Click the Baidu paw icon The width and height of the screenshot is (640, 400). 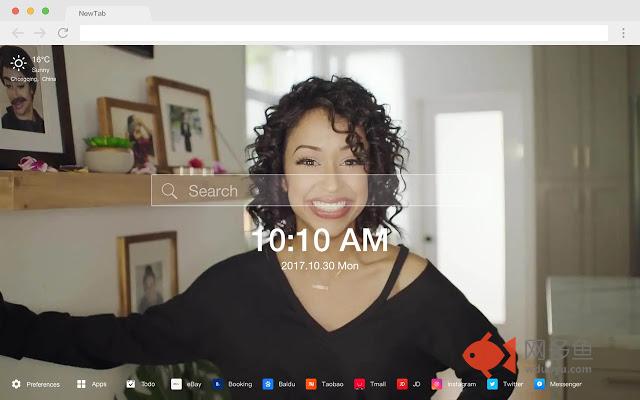pos(268,384)
